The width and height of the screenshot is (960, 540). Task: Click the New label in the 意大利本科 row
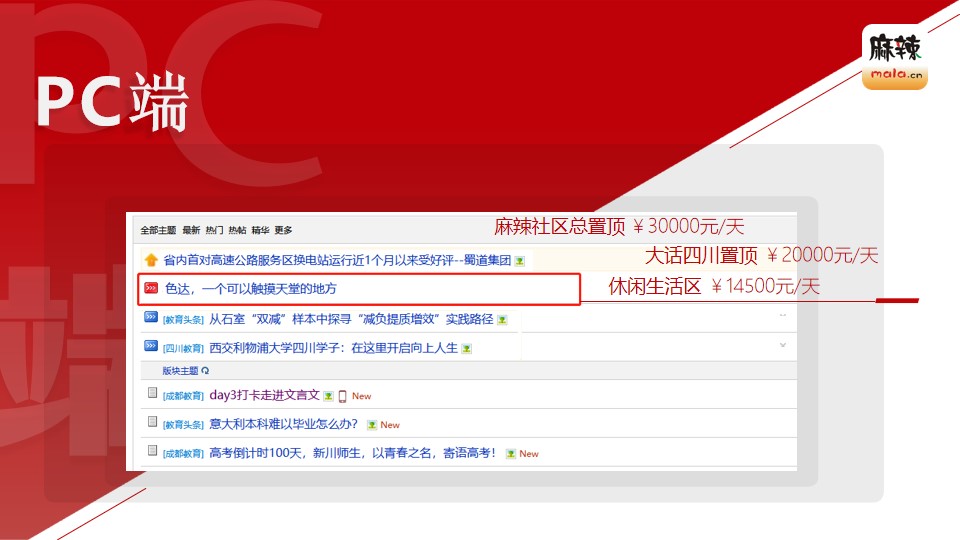(390, 425)
